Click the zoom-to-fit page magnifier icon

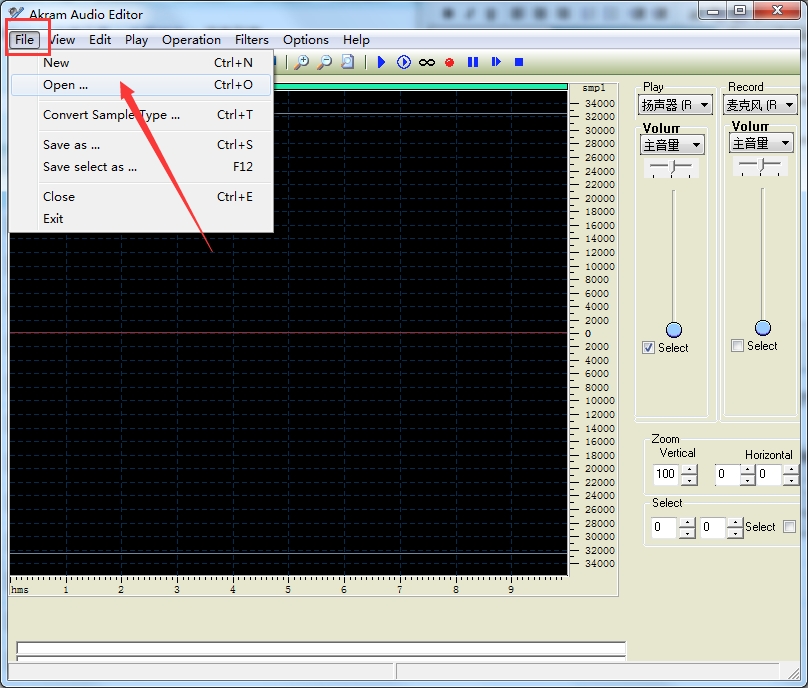point(347,62)
